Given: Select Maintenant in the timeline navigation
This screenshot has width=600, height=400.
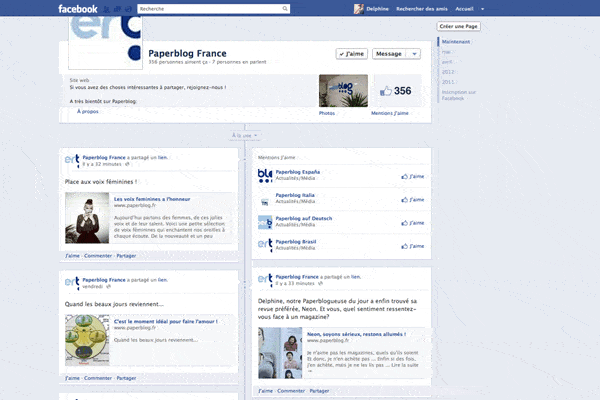Looking at the screenshot, I should (x=456, y=42).
